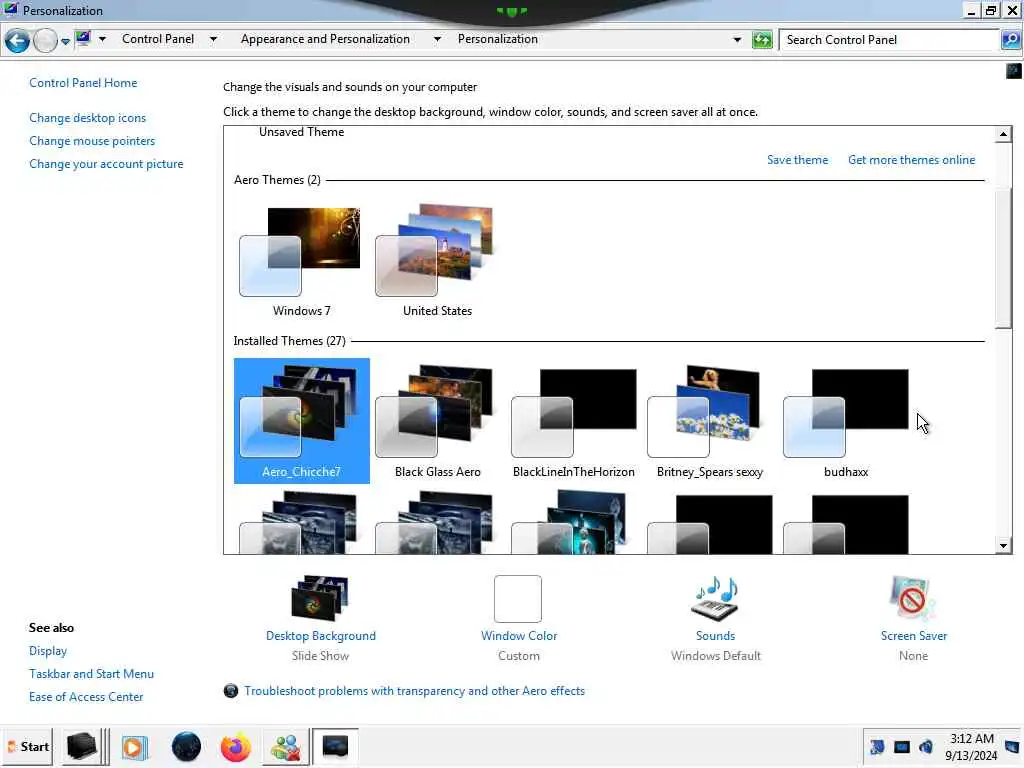Open Change mouse pointers link
1024x768 pixels.
click(92, 141)
